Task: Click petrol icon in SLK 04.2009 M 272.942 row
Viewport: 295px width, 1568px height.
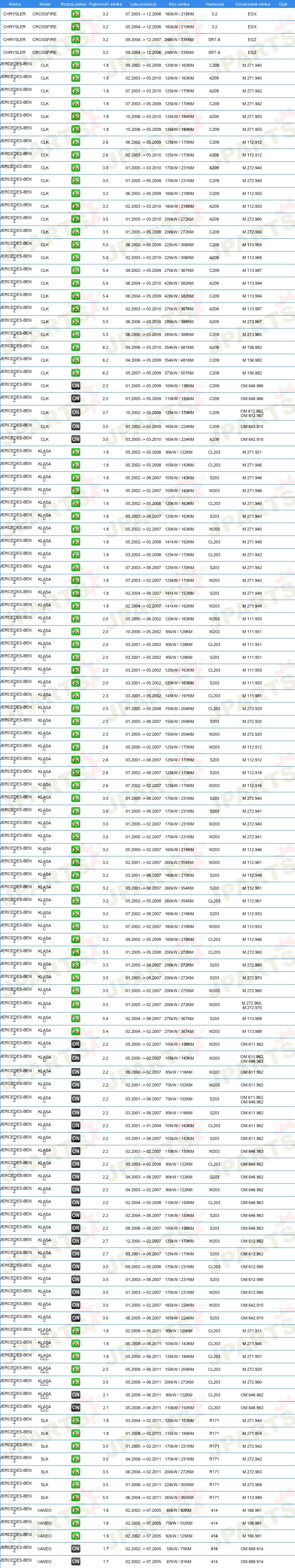Action: click(75, 1459)
